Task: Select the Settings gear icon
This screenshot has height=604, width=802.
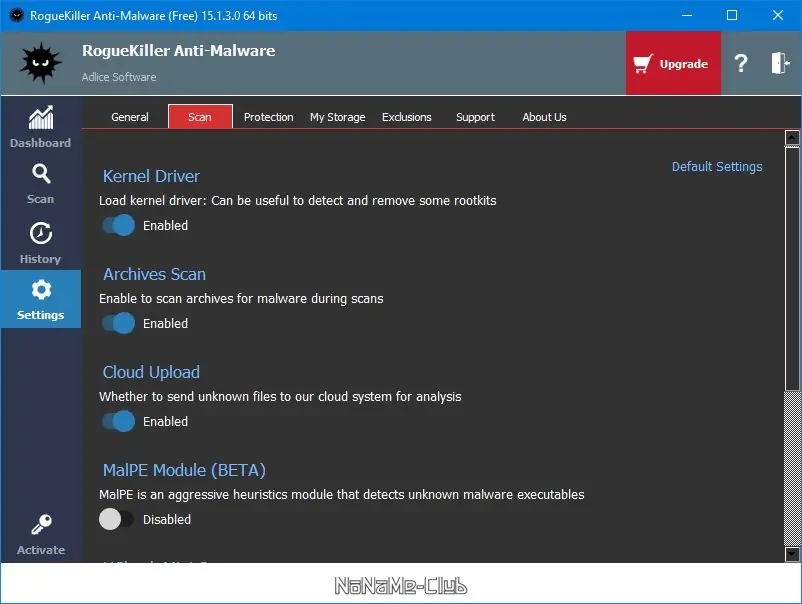Action: 41,290
